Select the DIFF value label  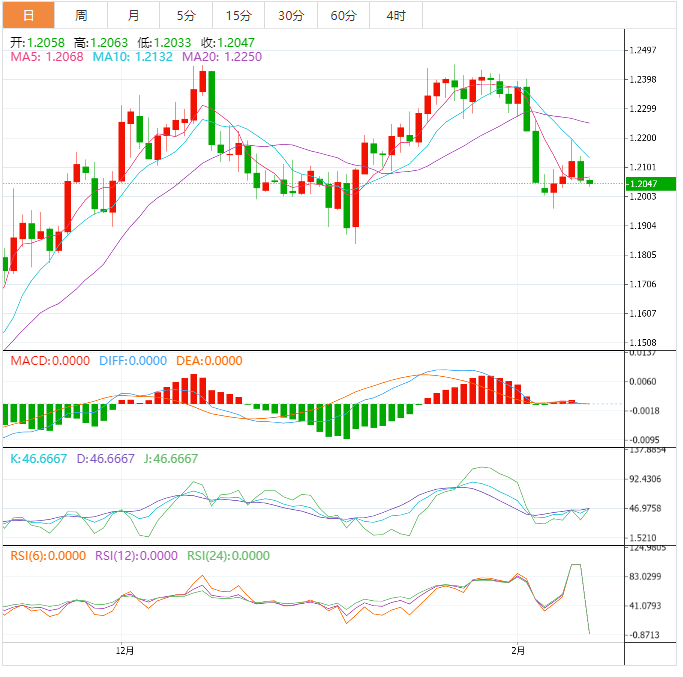[x=132, y=361]
